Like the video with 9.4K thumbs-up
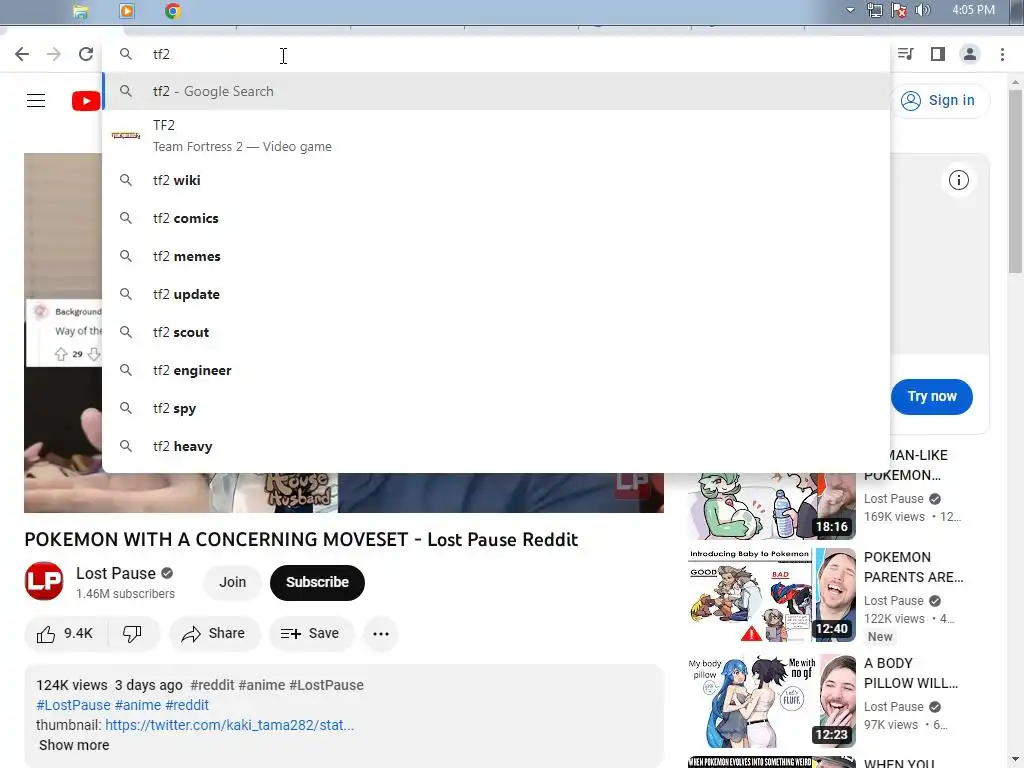1024x768 pixels. tap(65, 633)
